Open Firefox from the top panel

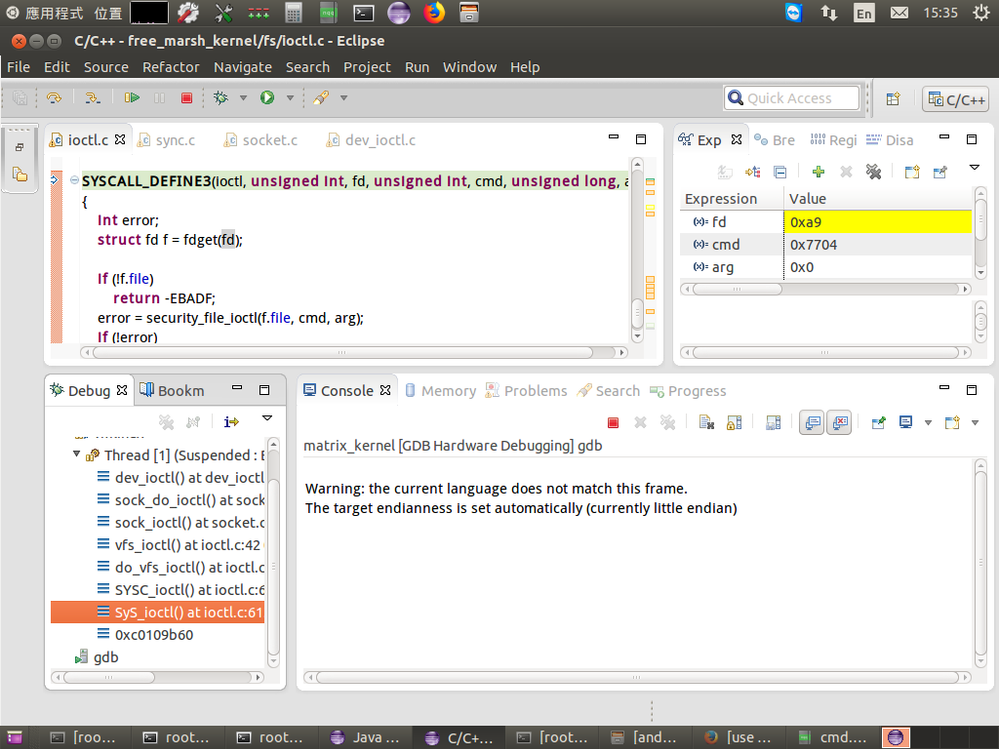tap(434, 13)
